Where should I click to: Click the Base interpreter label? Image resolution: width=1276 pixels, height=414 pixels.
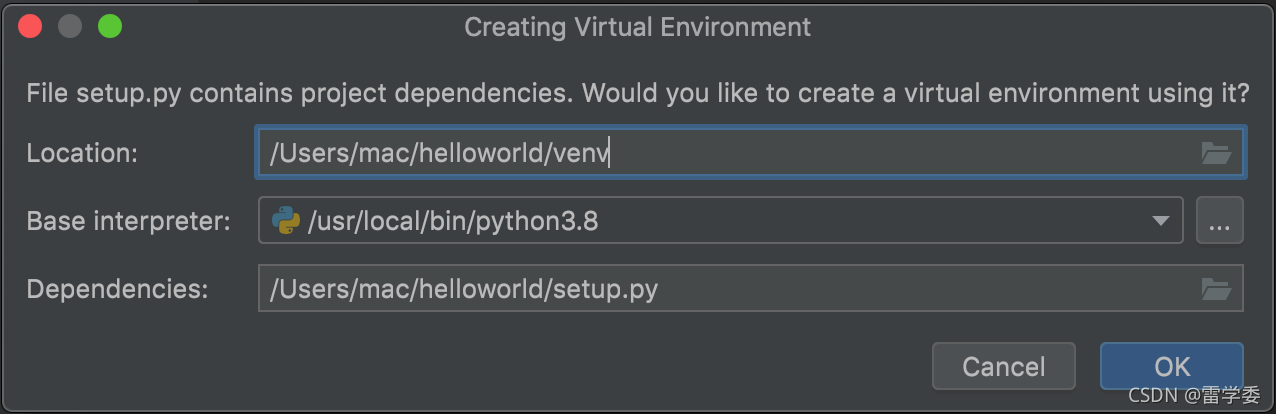pos(129,221)
